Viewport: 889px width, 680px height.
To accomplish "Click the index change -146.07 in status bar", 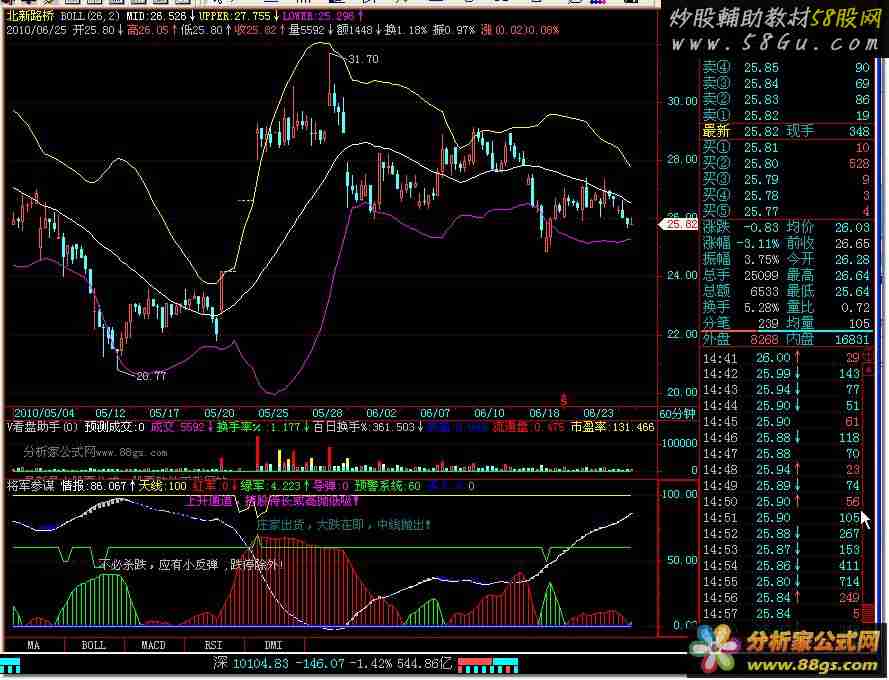I will point(320,662).
